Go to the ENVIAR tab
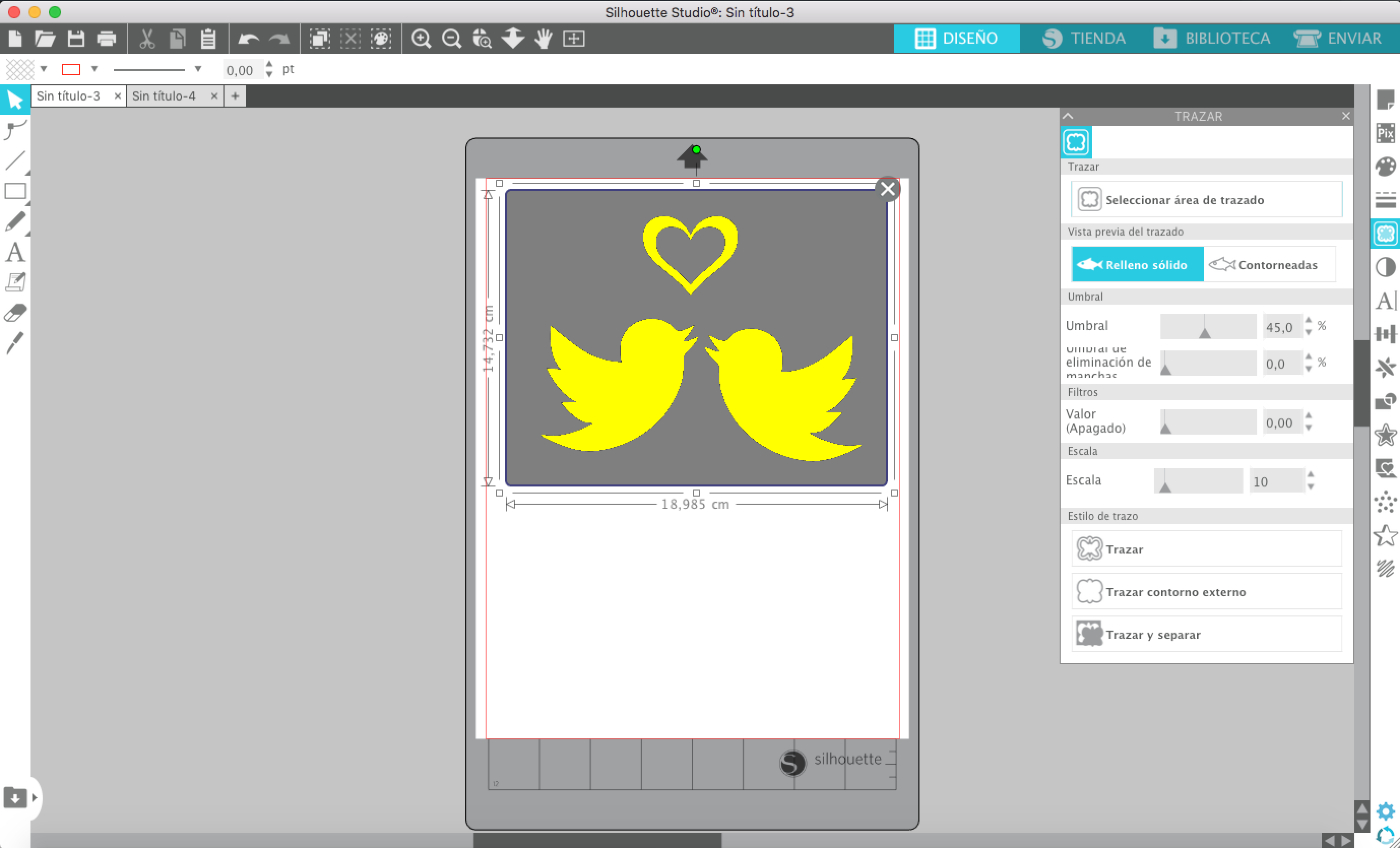This screenshot has height=848, width=1400. tap(1338, 39)
